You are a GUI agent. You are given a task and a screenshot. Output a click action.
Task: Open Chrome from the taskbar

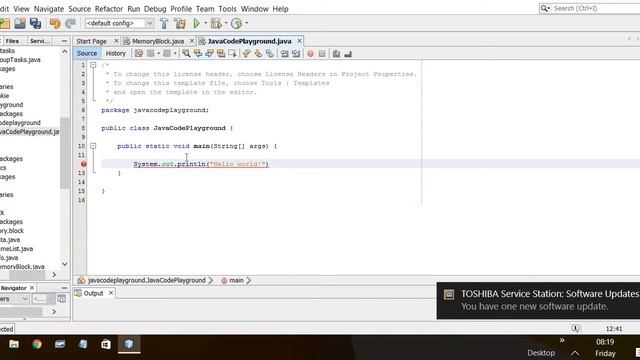click(37, 344)
